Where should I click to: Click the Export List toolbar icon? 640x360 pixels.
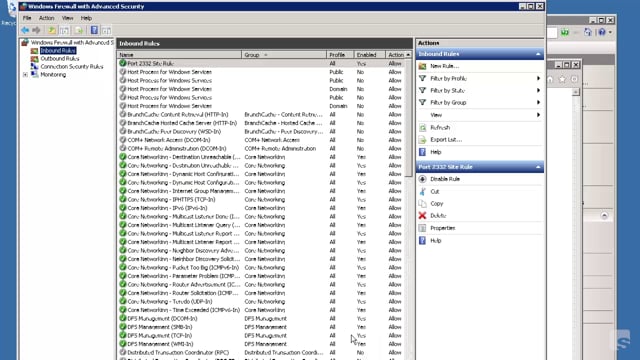coord(79,30)
